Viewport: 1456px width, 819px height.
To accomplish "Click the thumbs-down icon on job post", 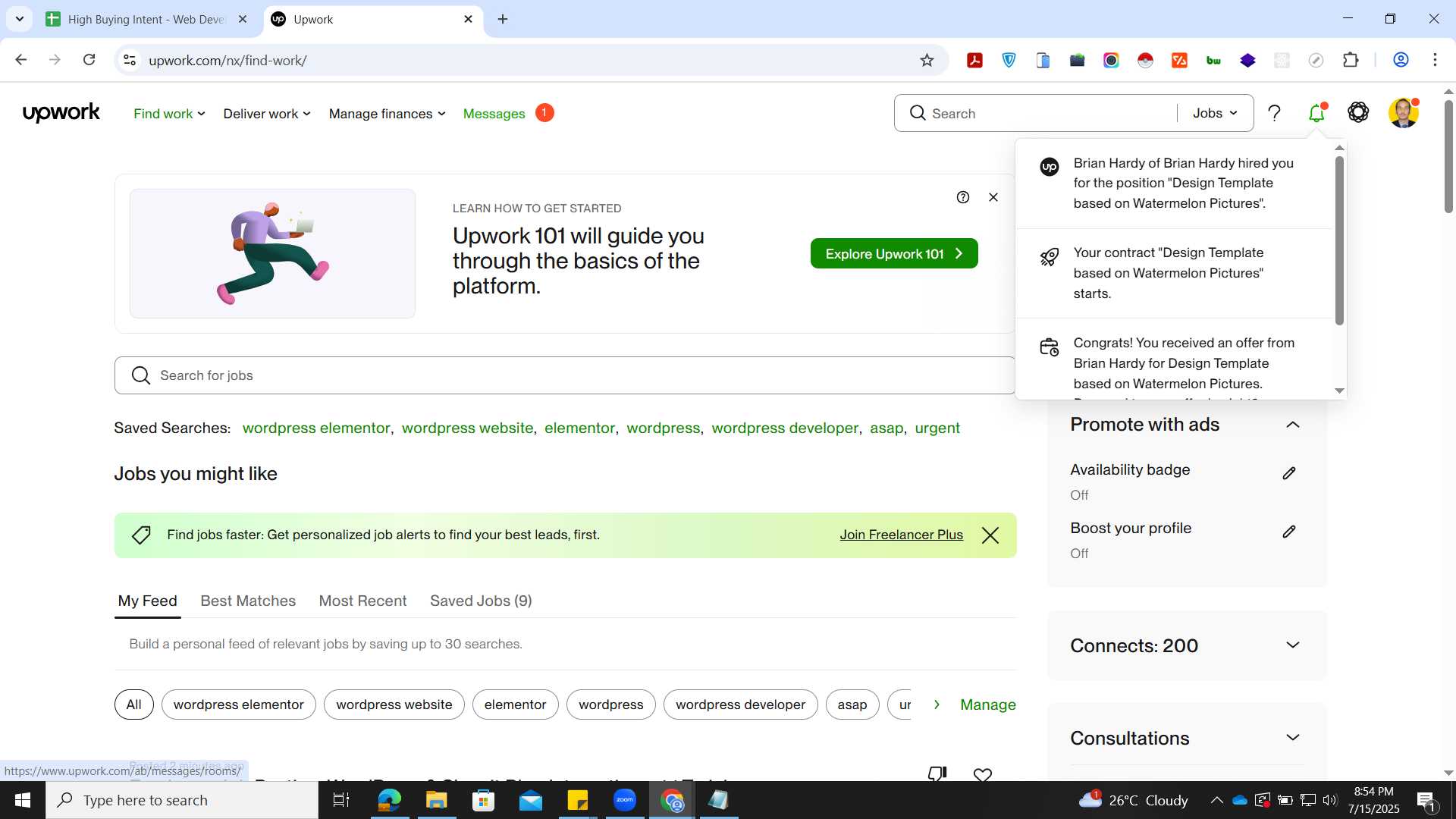I will click(937, 773).
